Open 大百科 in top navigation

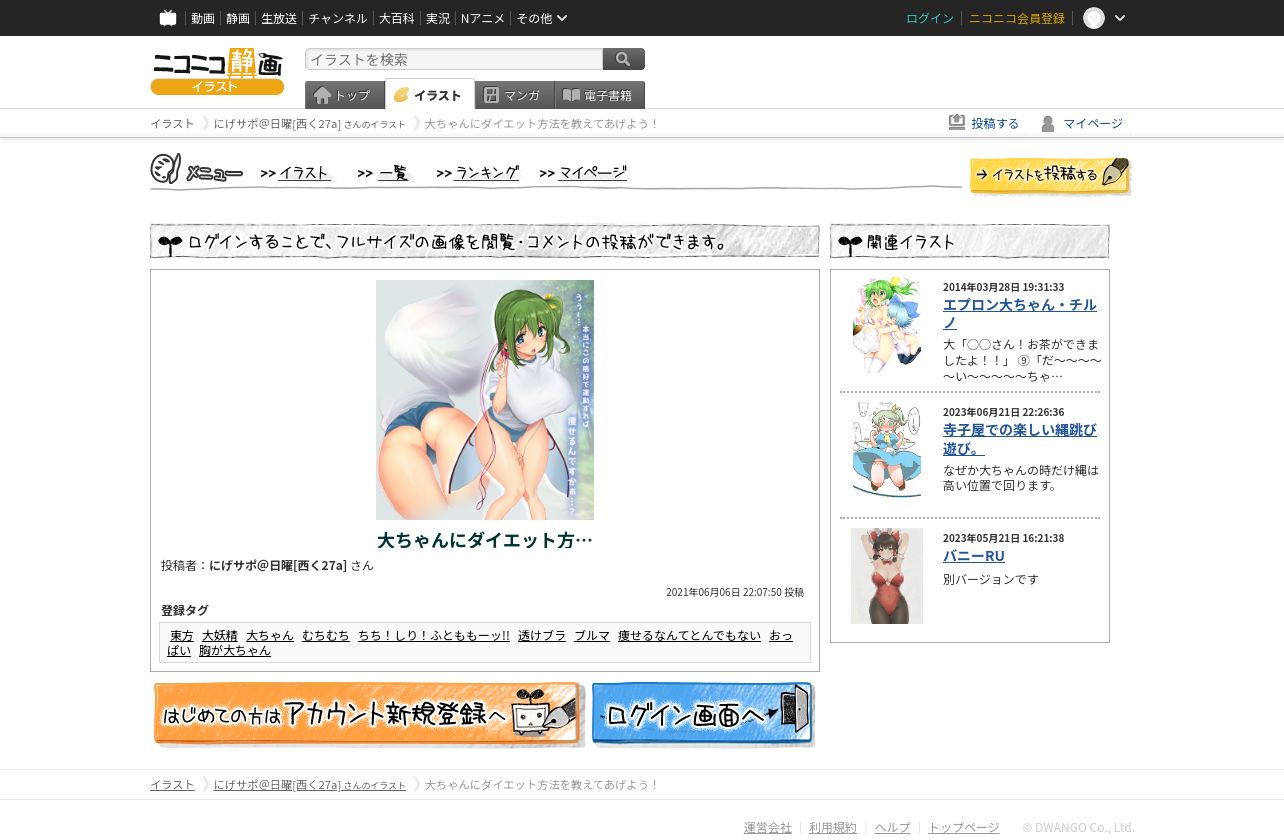pos(396,18)
